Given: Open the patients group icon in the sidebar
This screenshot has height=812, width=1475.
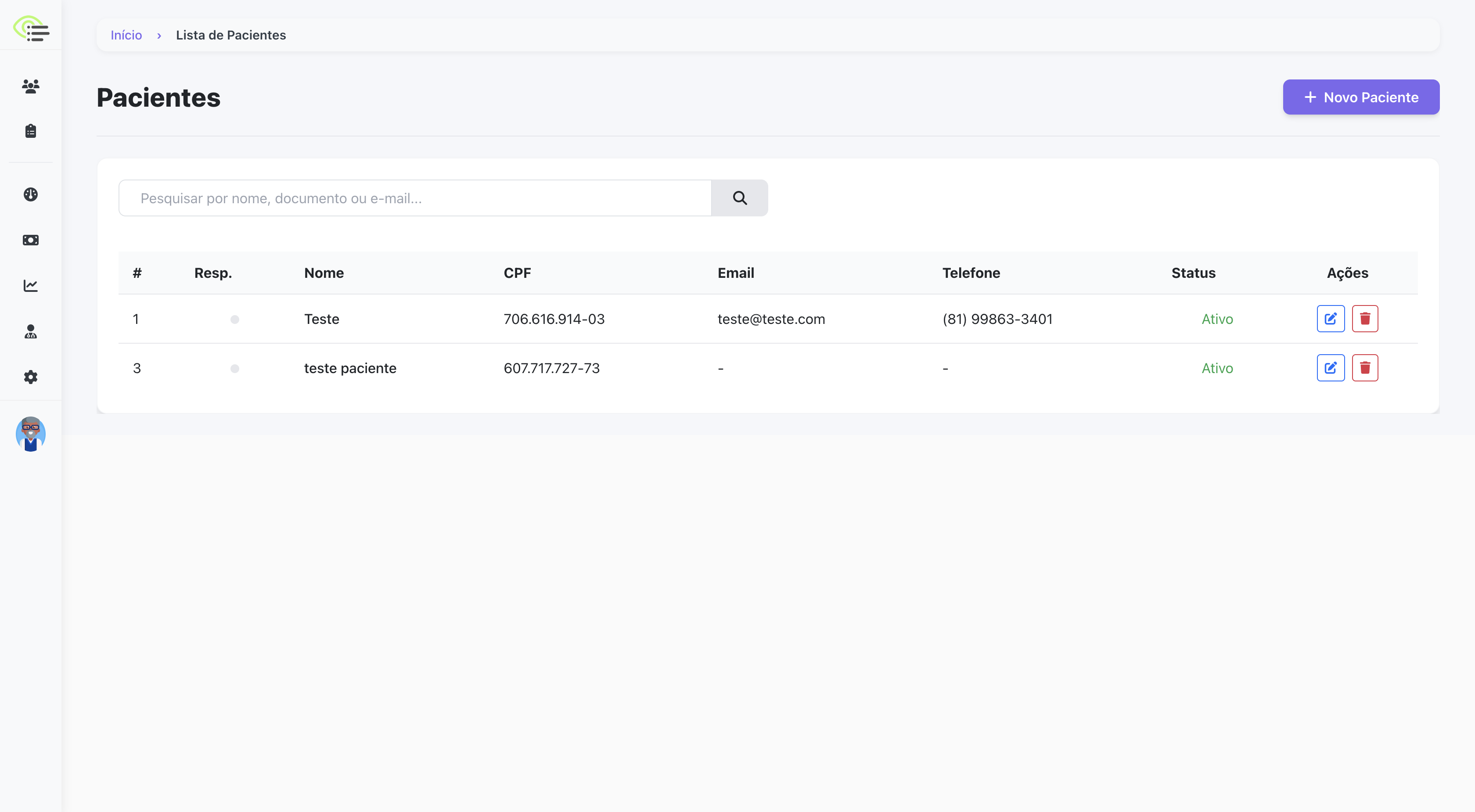Looking at the screenshot, I should pos(30,86).
